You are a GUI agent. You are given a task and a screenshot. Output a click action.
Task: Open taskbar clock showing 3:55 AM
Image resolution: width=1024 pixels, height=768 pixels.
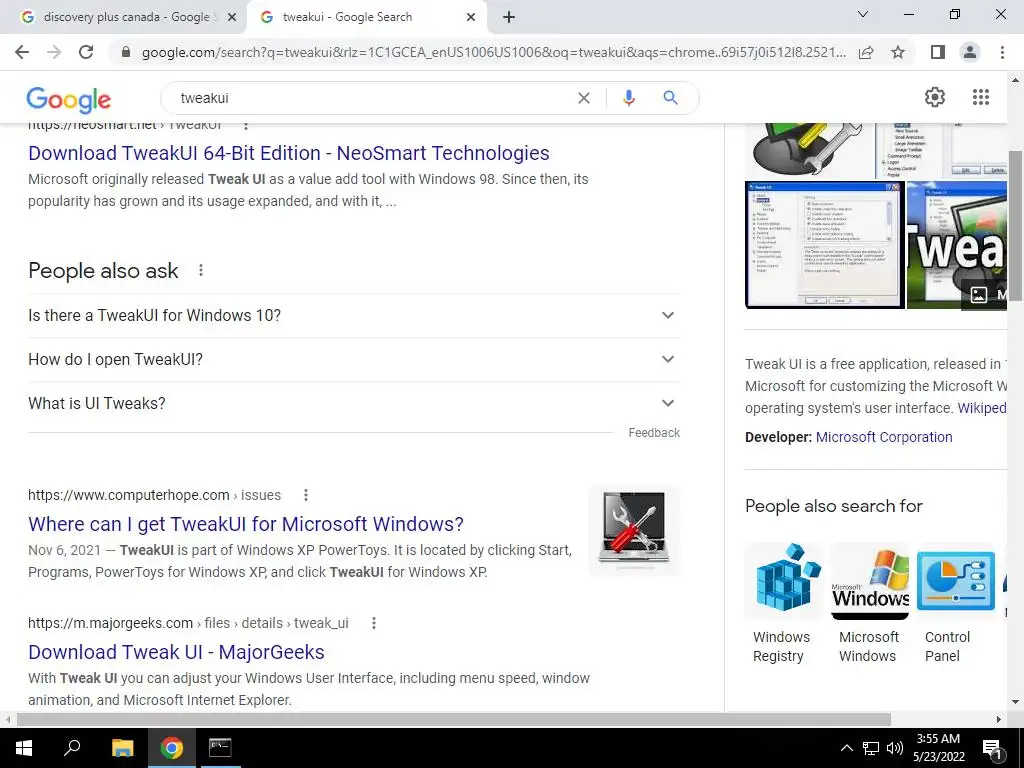[938, 748]
